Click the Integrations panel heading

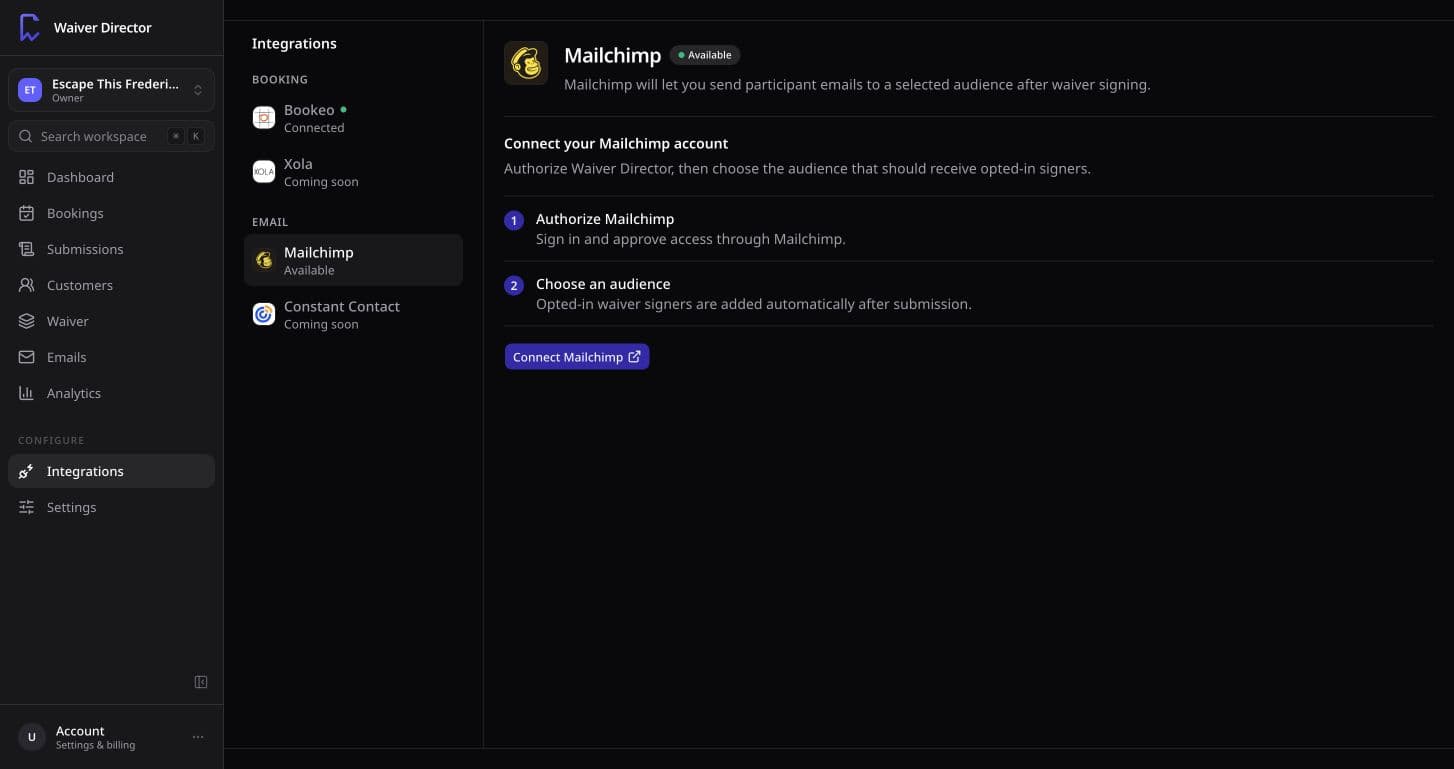tap(294, 44)
